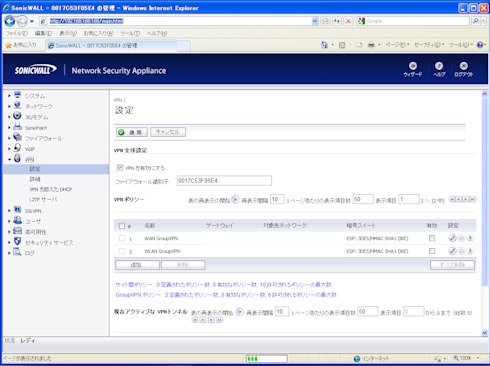Expand the システム tree arrow
This screenshot has width=490, height=366.
[x=9, y=96]
